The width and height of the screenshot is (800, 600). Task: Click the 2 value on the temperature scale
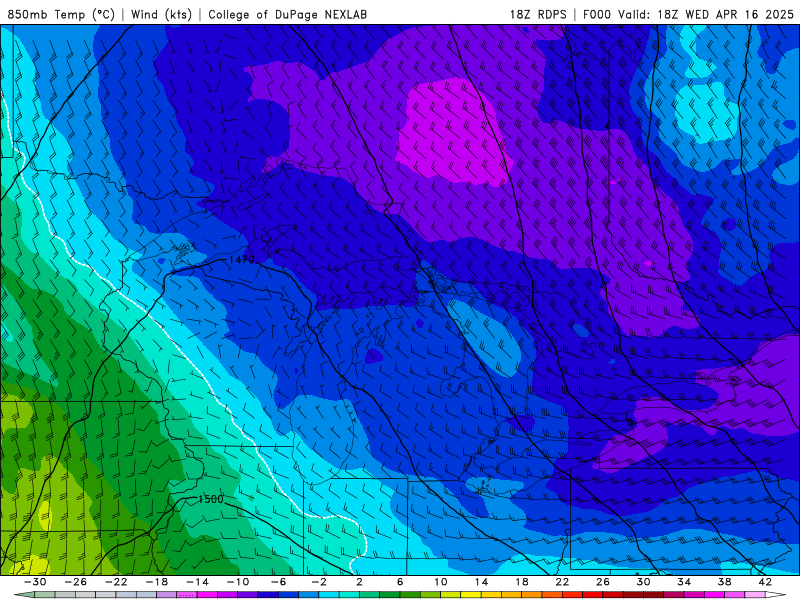click(x=359, y=582)
